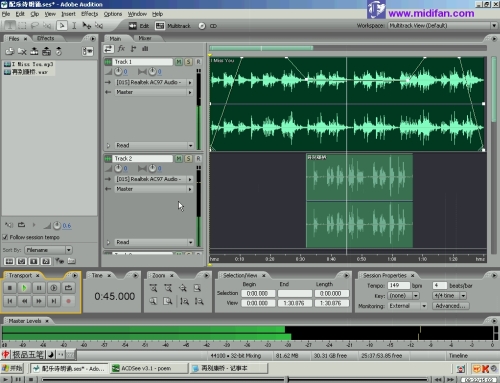The image size is (500, 383).
Task: Solo Track 1
Action: point(188,62)
